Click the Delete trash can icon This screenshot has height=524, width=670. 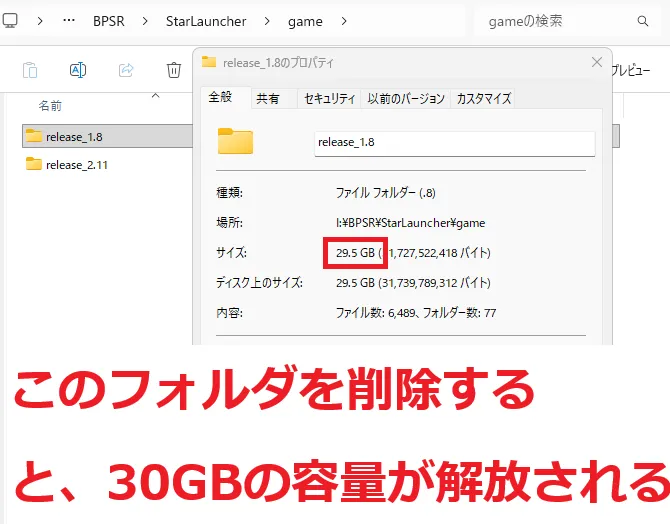click(x=173, y=70)
